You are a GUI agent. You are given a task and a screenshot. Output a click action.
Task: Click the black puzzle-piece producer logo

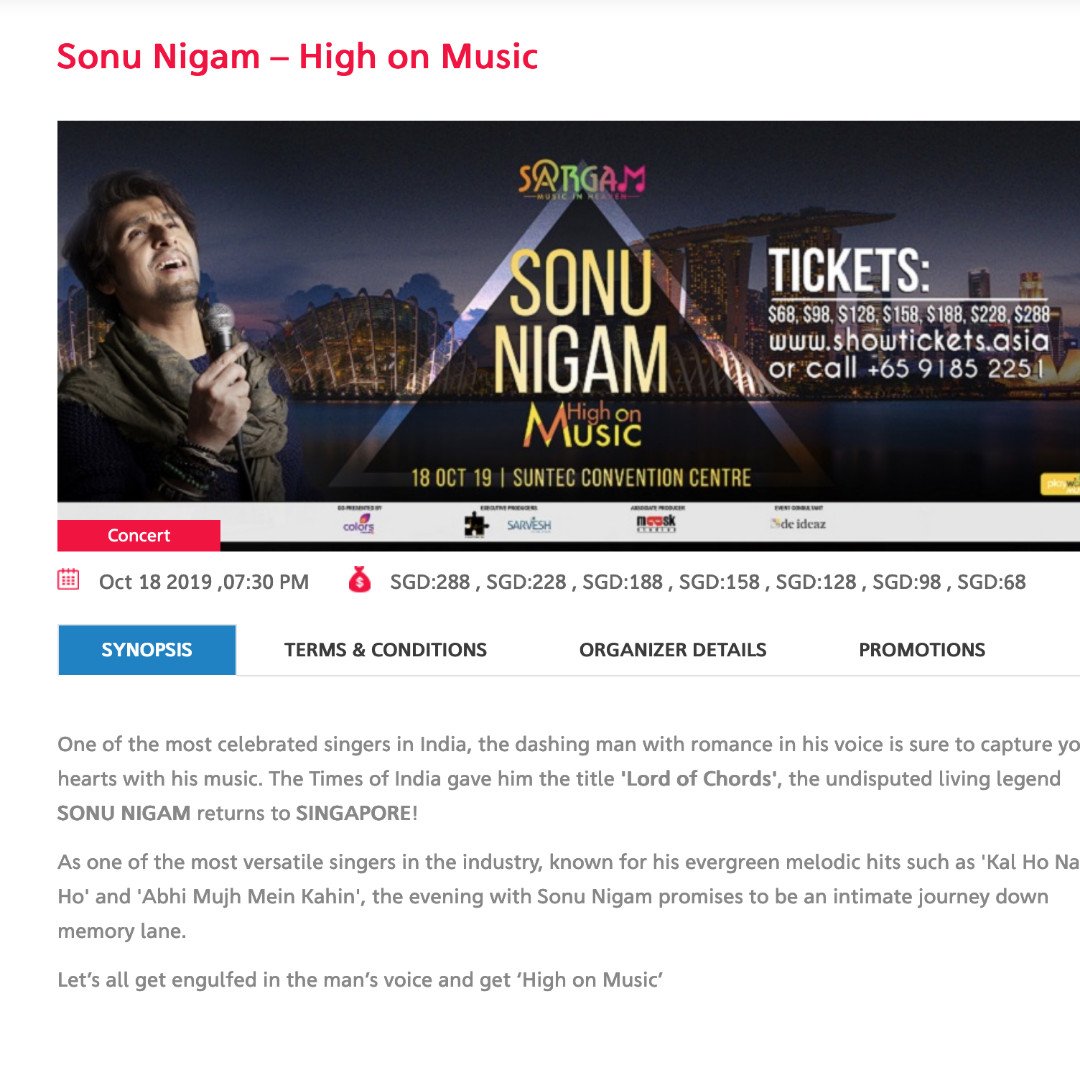[477, 524]
